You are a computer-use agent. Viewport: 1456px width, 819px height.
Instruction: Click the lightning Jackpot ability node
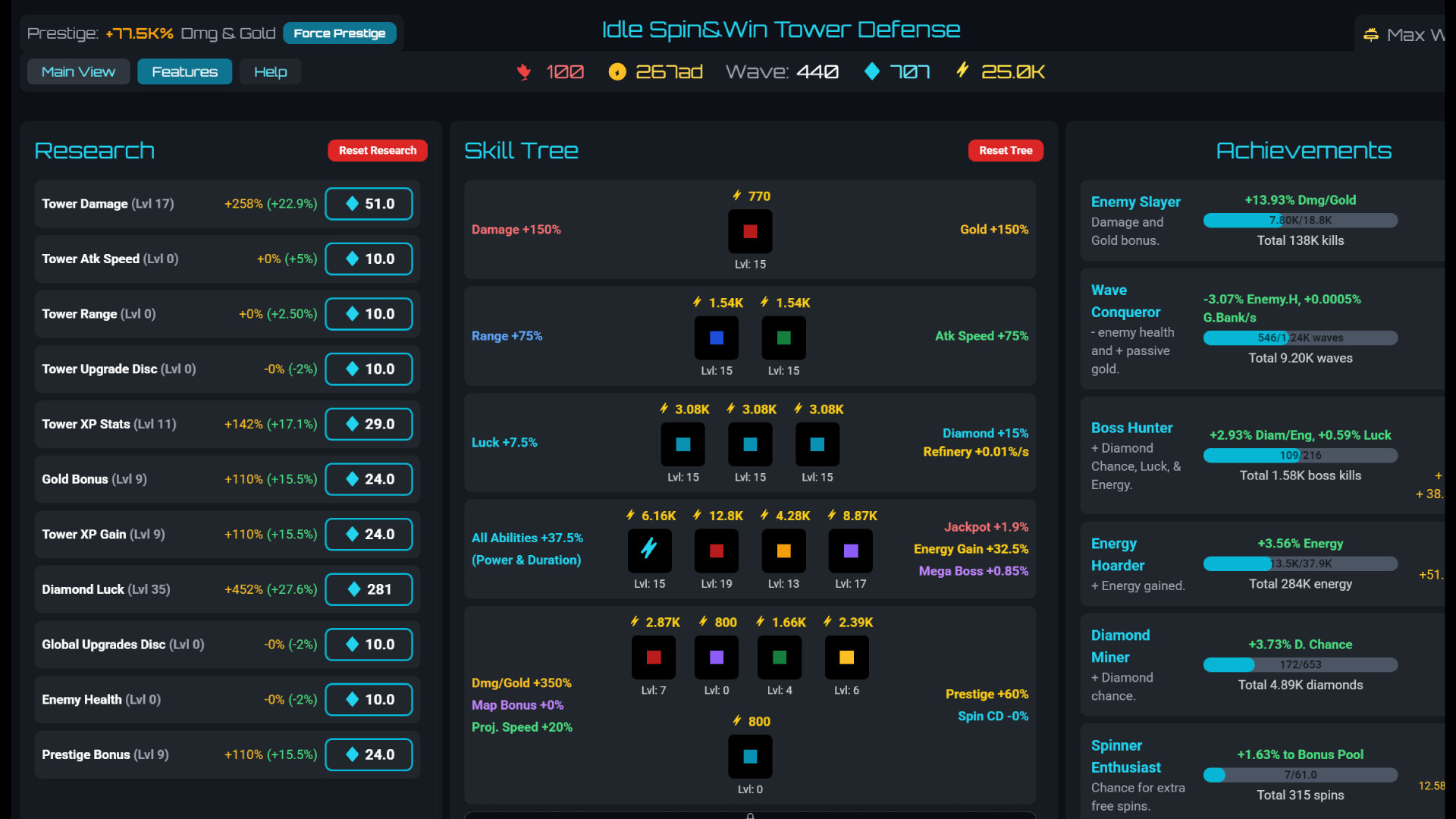tap(649, 551)
